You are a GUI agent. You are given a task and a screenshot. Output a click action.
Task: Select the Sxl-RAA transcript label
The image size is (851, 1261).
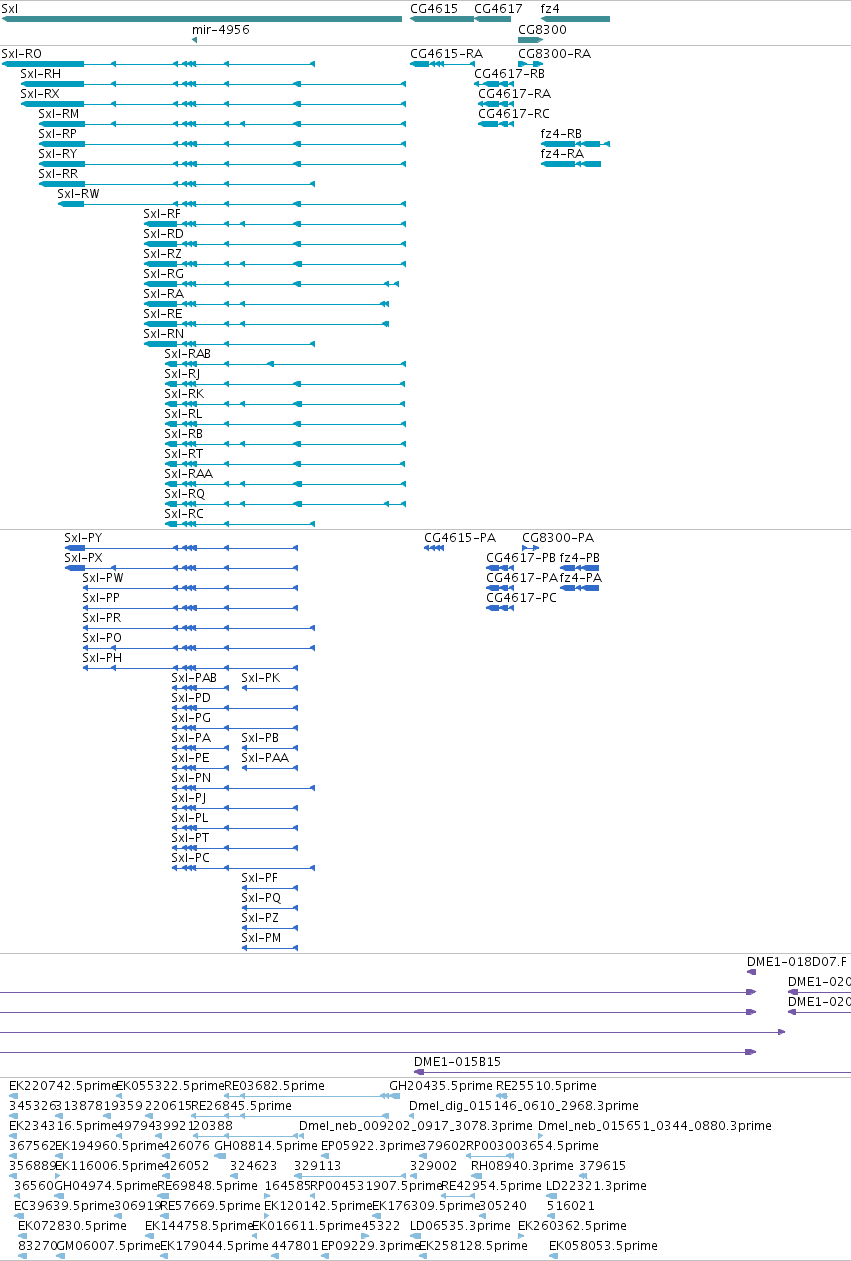point(188,474)
